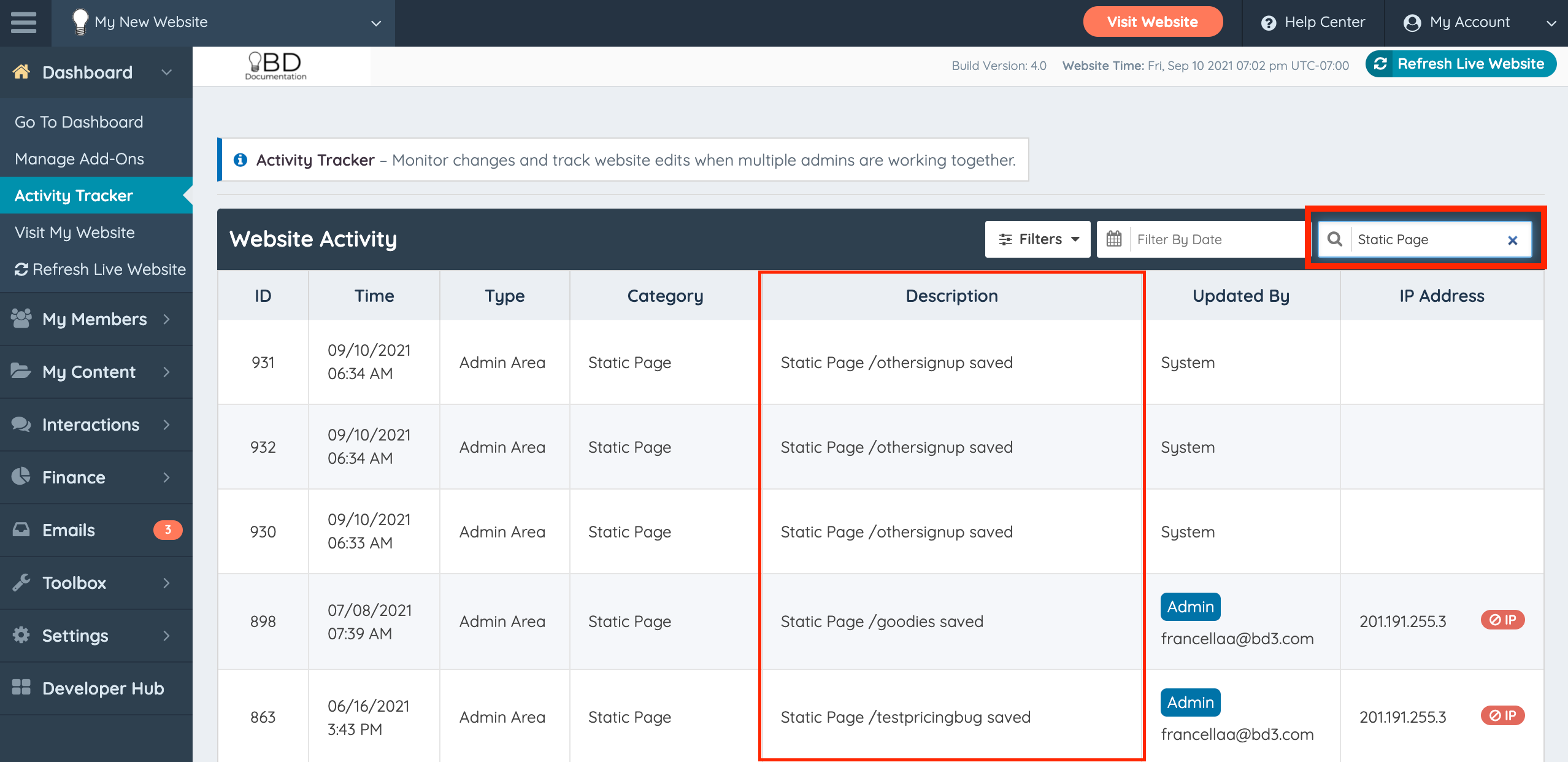The height and width of the screenshot is (762, 1568).
Task: Select Manage Add-Ons in sidebar
Action: tap(79, 159)
